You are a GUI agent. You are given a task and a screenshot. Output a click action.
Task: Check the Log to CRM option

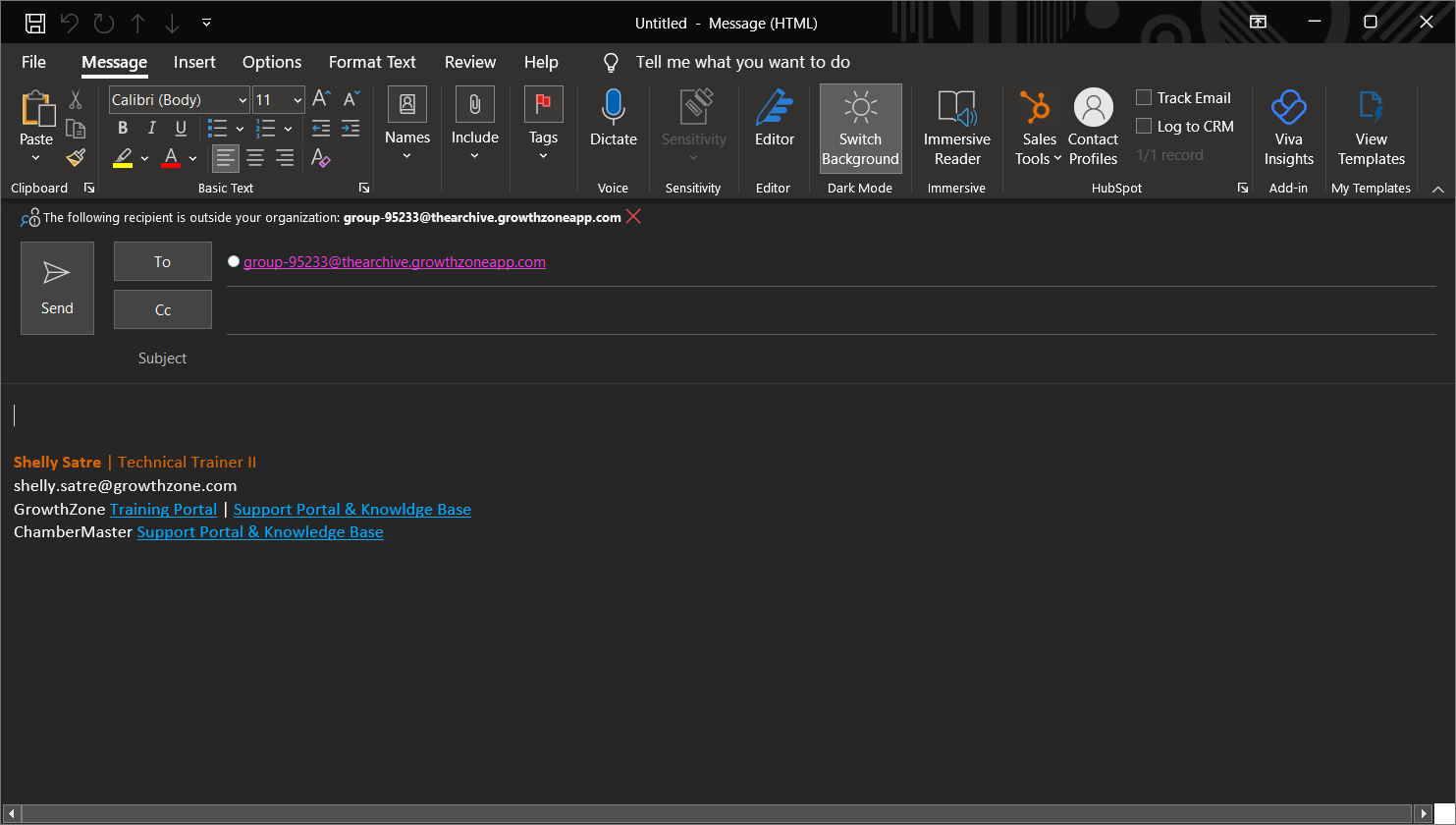point(1142,126)
